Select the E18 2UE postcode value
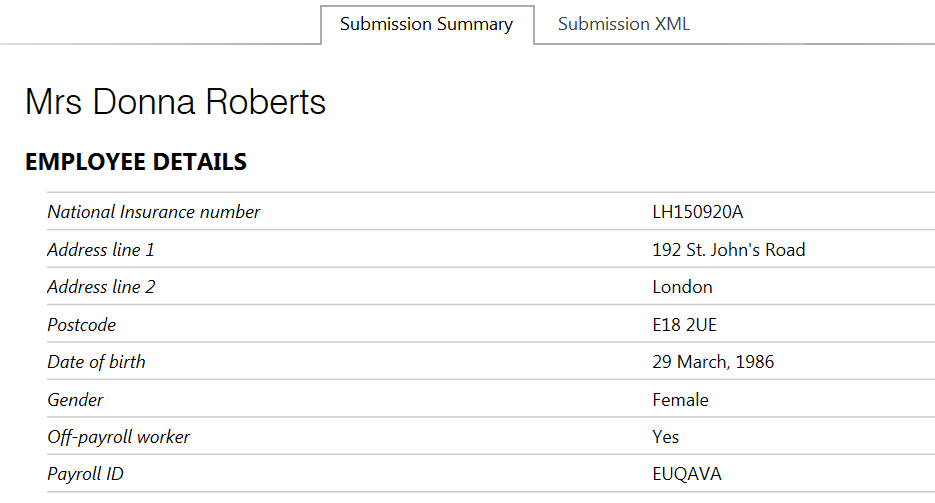 [684, 325]
